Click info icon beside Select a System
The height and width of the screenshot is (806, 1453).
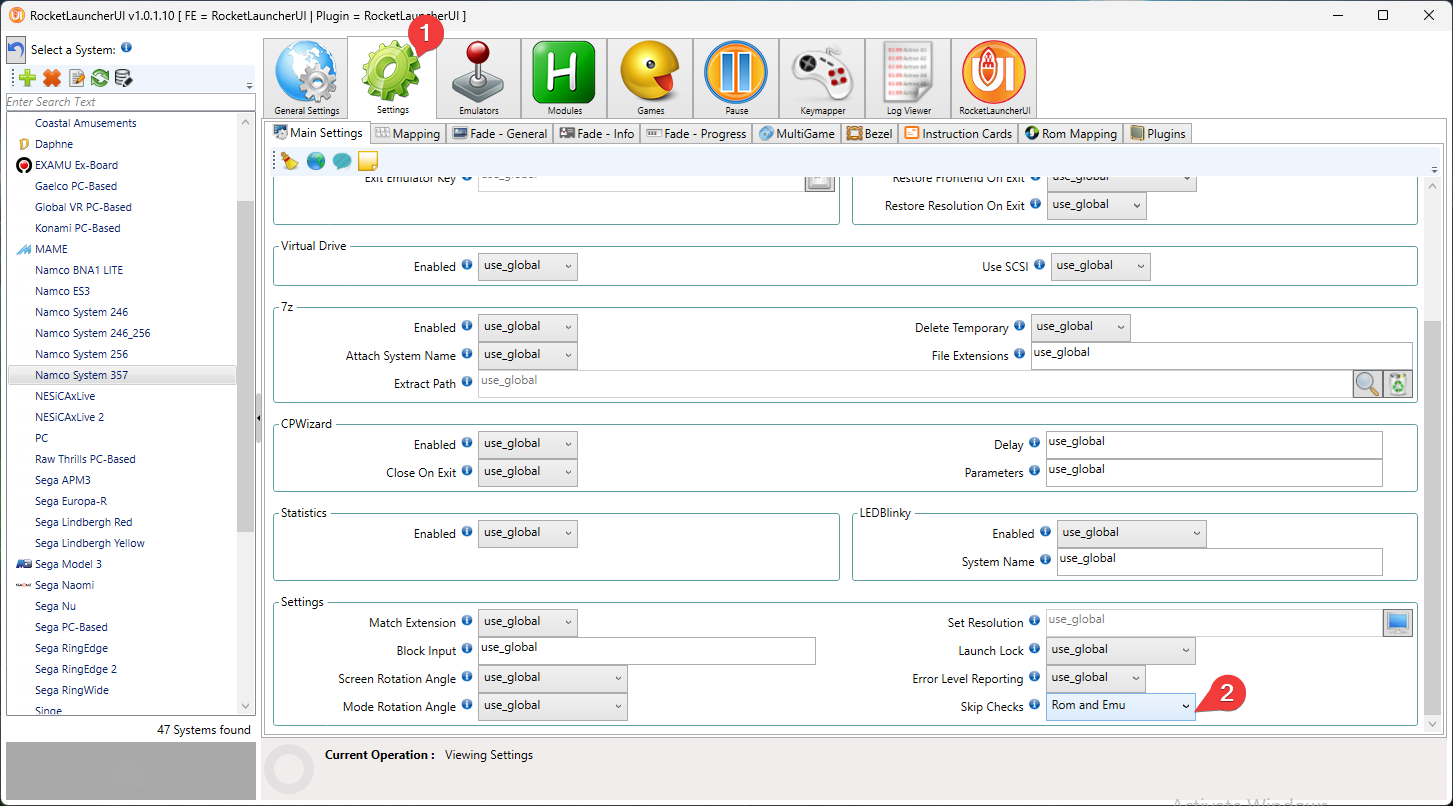click(126, 48)
